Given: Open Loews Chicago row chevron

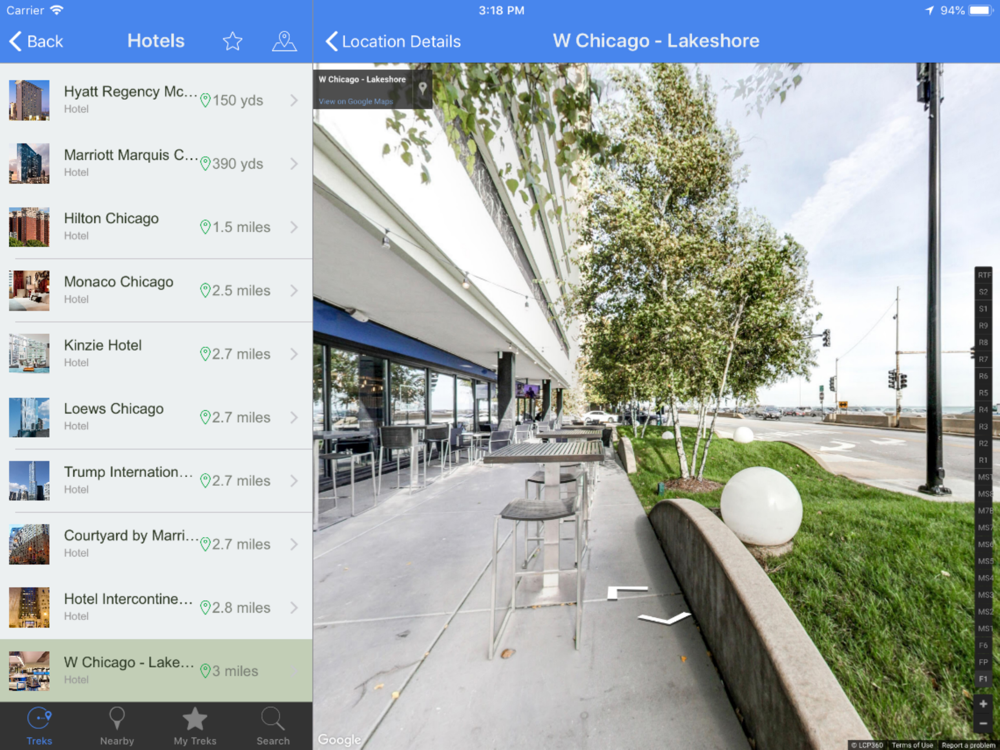Looking at the screenshot, I should point(294,417).
